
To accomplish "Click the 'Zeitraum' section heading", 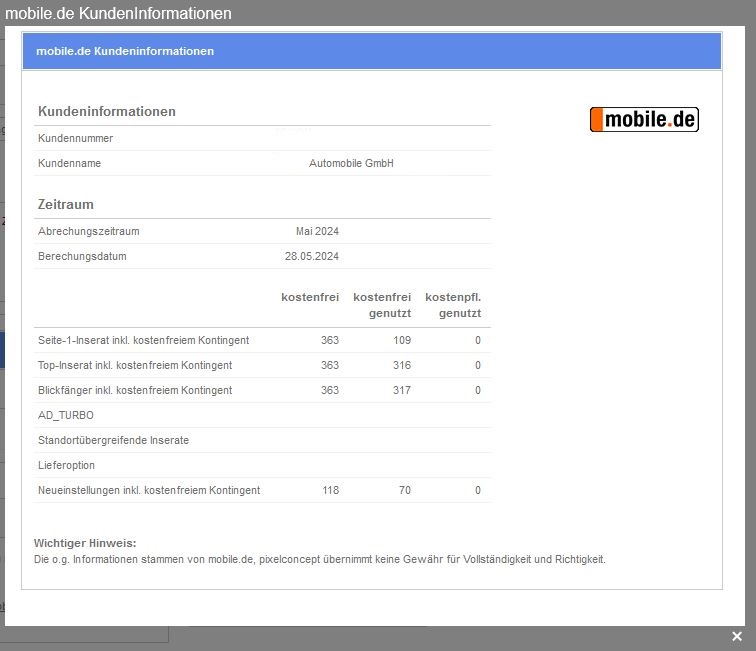I will 66,204.
